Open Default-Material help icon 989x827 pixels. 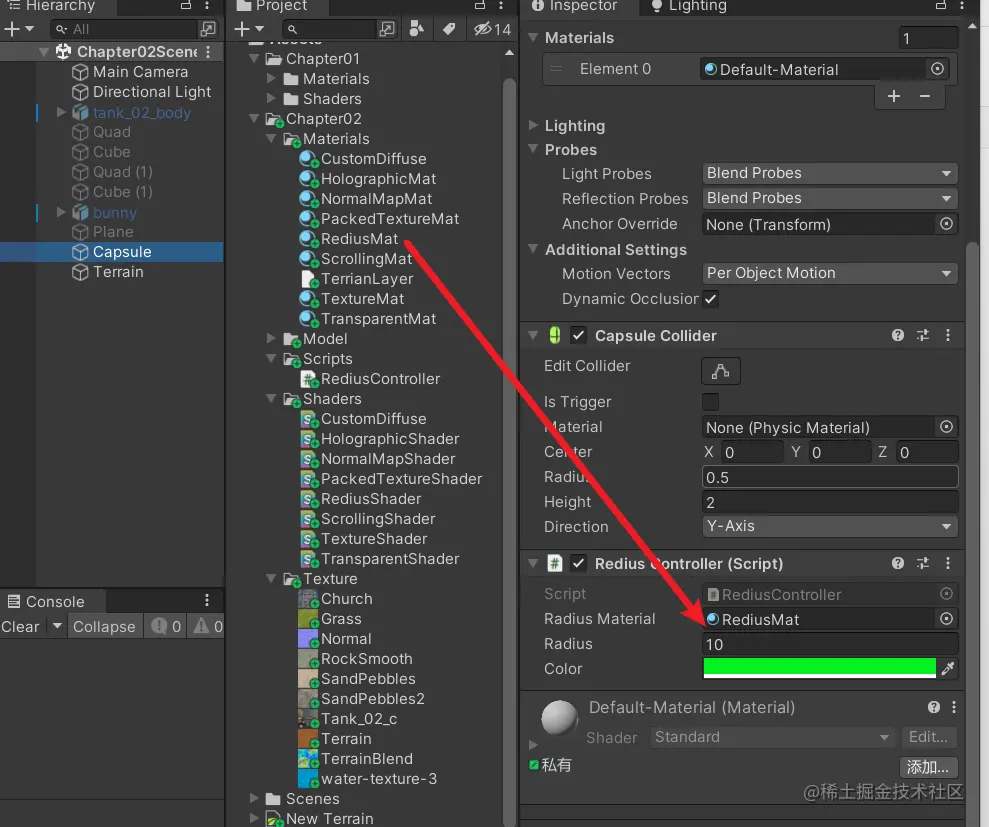(934, 707)
